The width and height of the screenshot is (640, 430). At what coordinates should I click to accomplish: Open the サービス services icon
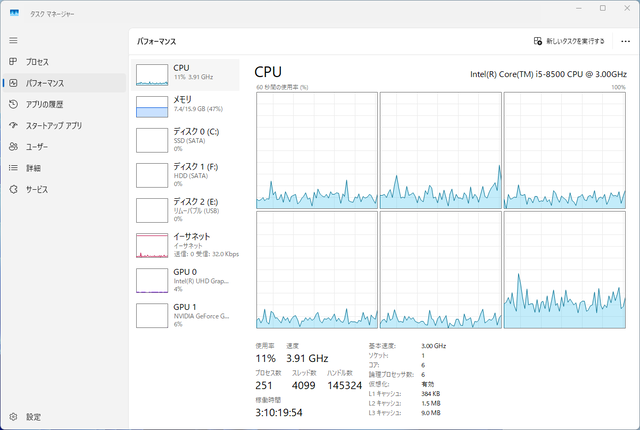click(13, 189)
